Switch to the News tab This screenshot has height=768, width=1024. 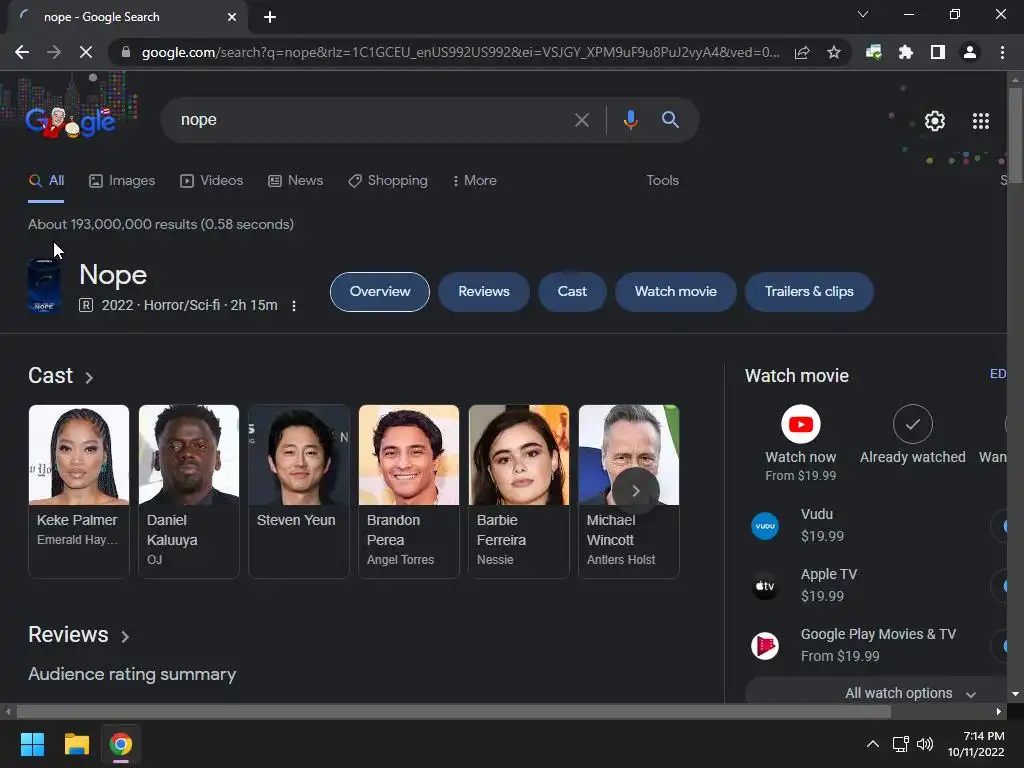pos(296,180)
